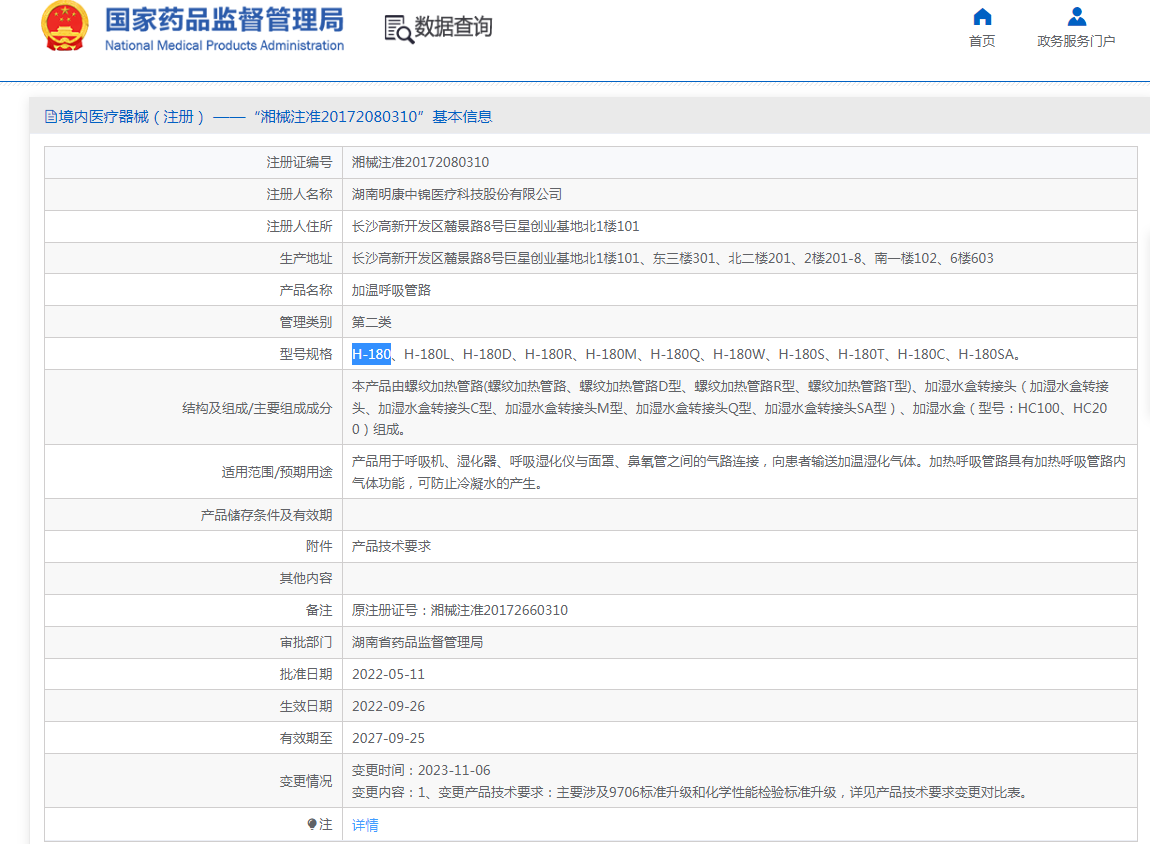Click 湖南明康中锦医疗科技股份有限公司 registrant name
The width and height of the screenshot is (1150, 844).
(x=457, y=194)
